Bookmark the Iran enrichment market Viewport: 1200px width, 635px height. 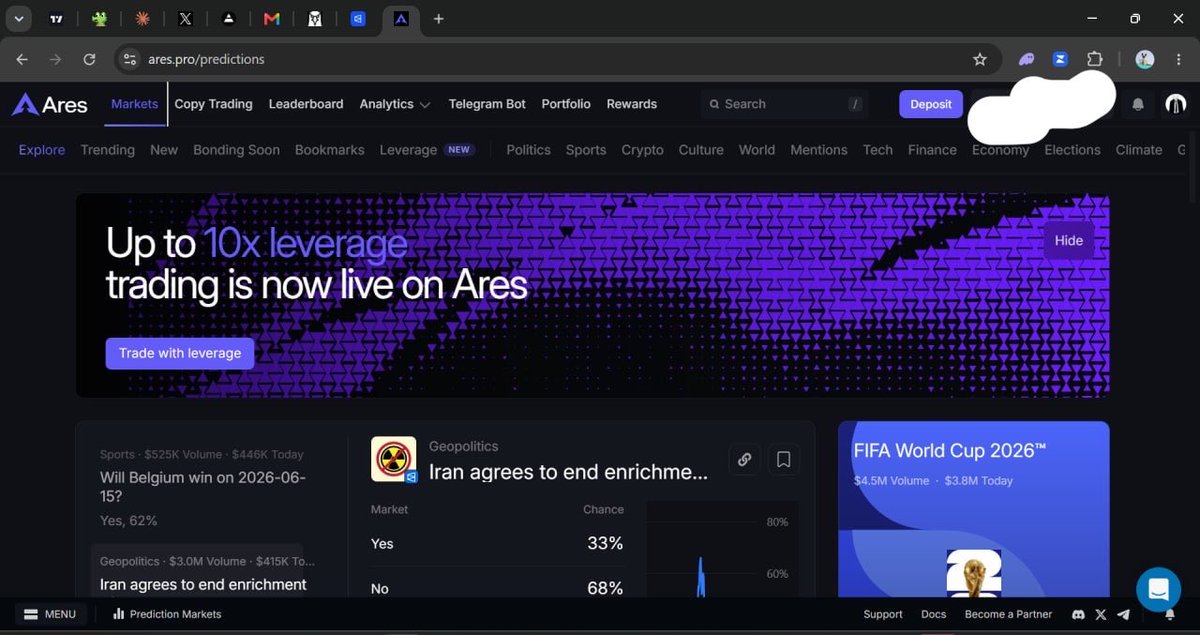click(784, 460)
